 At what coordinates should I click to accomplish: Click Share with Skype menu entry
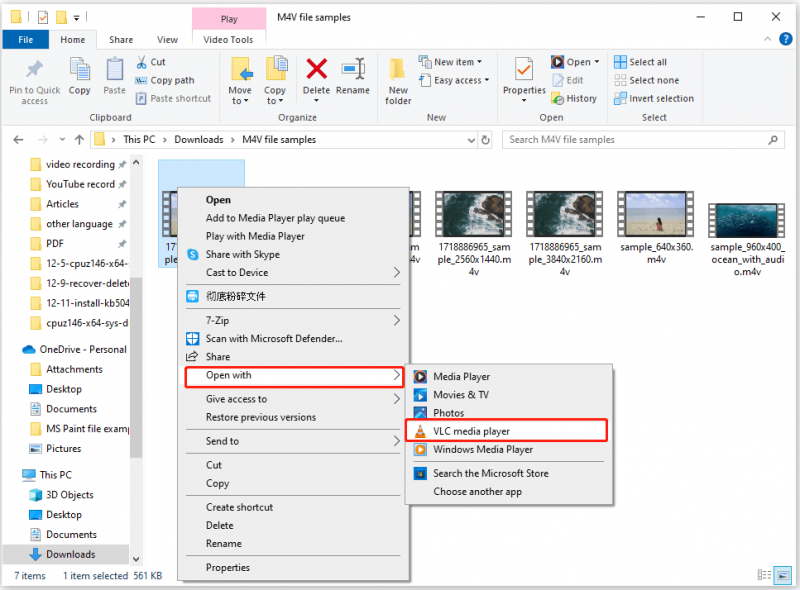pyautogui.click(x=295, y=254)
